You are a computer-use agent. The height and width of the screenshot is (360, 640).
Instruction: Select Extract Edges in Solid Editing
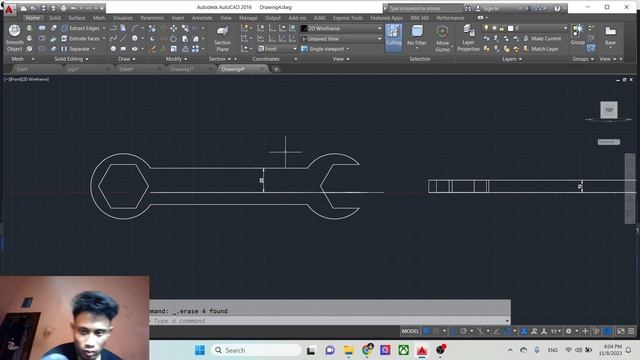coord(83,28)
